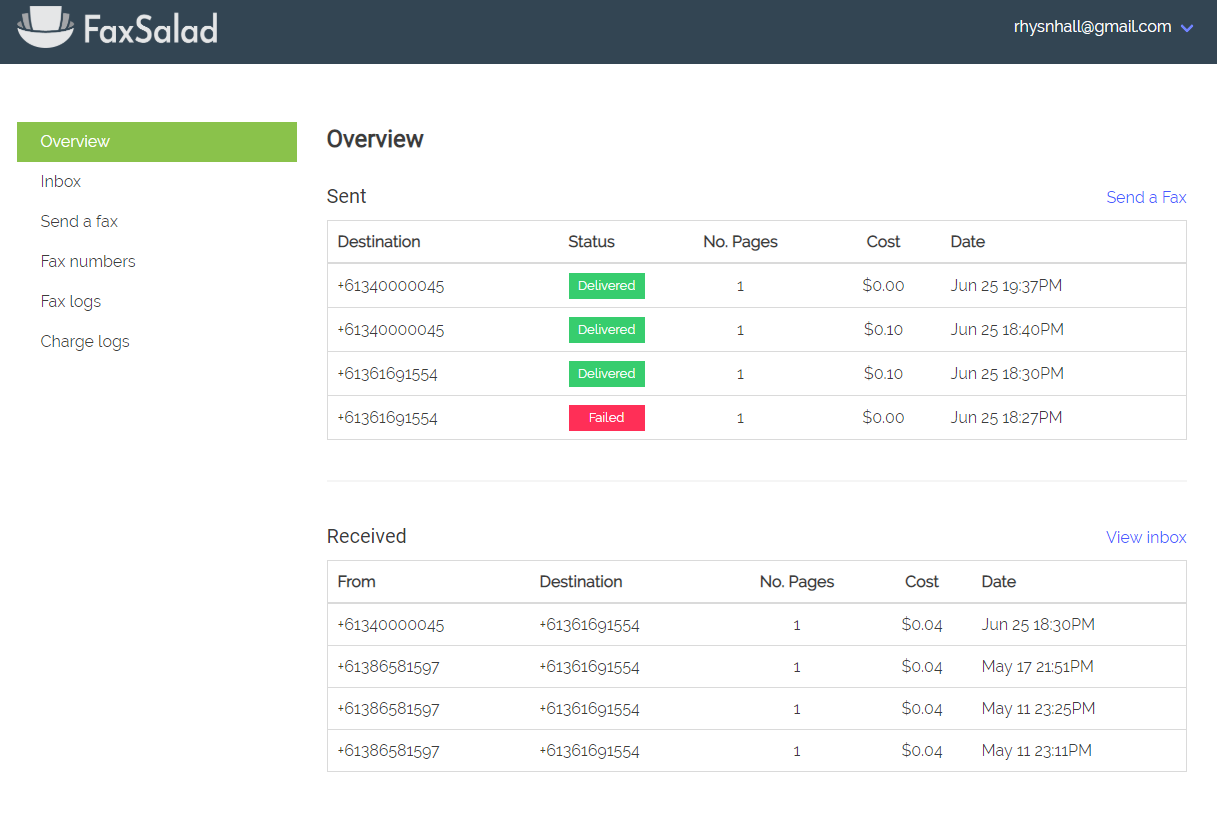Open Fax logs in the sidebar
The image size is (1217, 837).
tap(71, 301)
